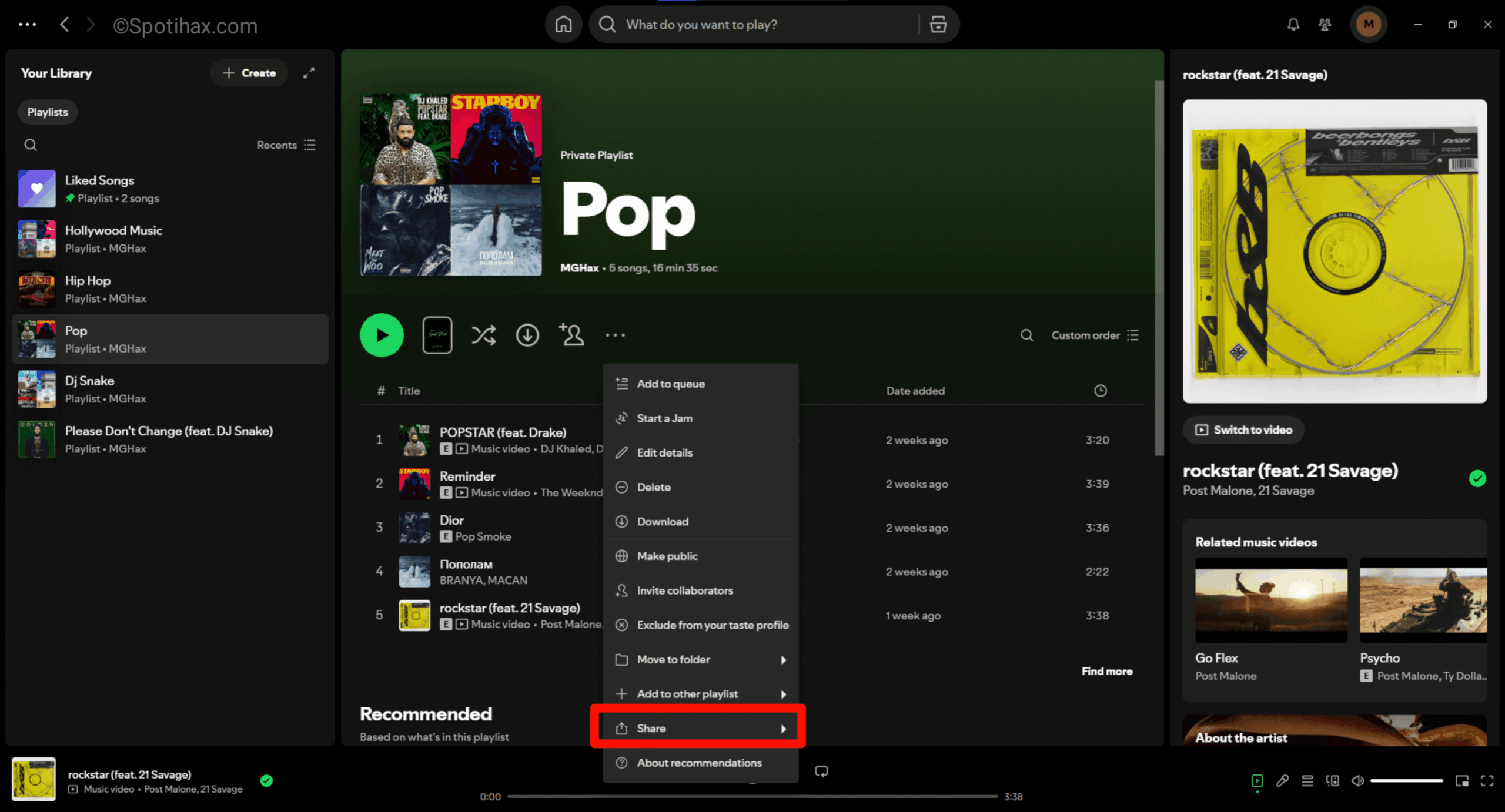Viewport: 1505px width, 812px height.
Task: Click the main content vertical scrollbar
Action: point(1159,267)
